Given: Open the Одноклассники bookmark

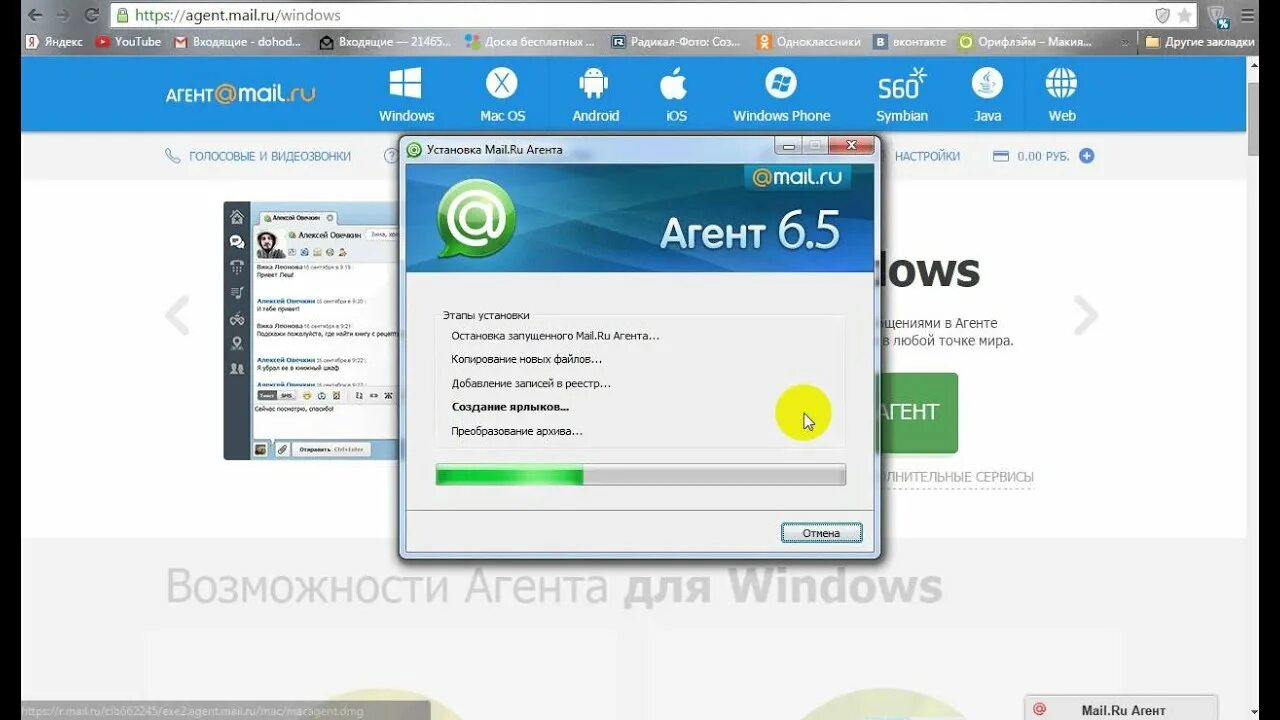Looking at the screenshot, I should [x=809, y=42].
